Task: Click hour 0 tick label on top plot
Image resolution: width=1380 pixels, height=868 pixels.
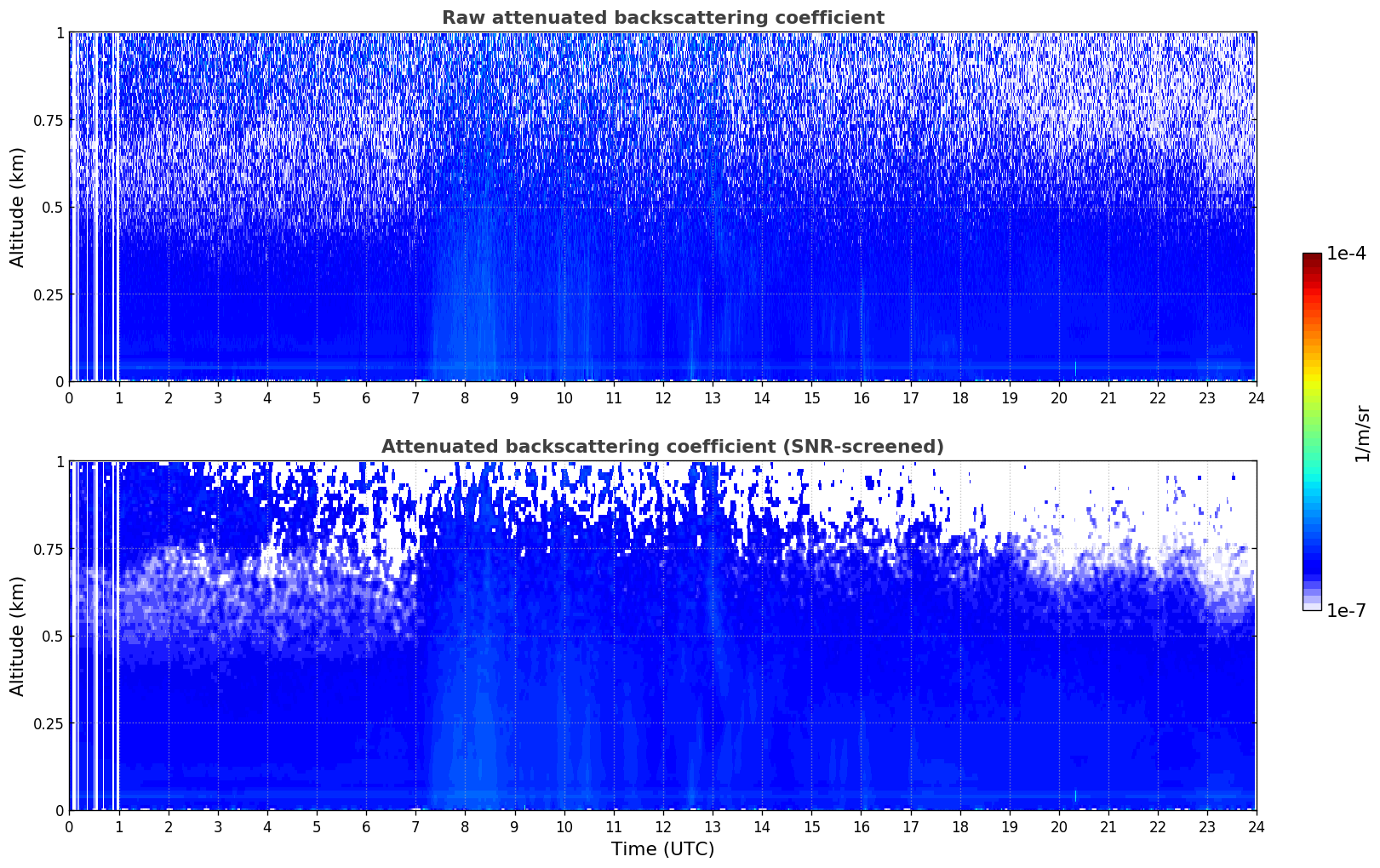Action: tap(70, 397)
